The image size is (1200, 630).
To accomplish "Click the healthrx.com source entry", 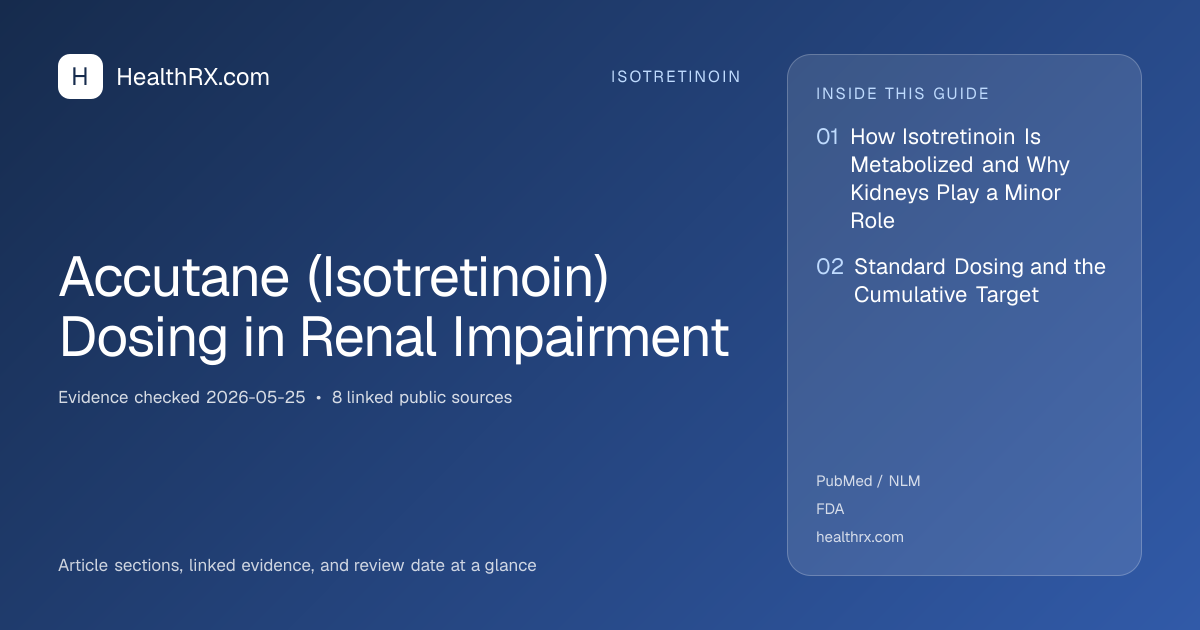I will click(x=860, y=537).
